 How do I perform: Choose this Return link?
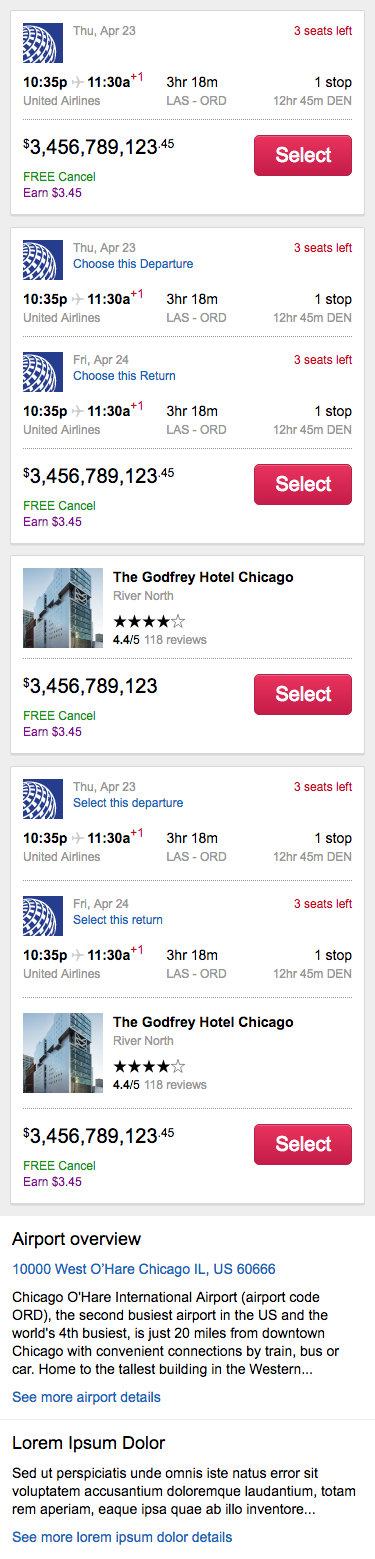[124, 376]
